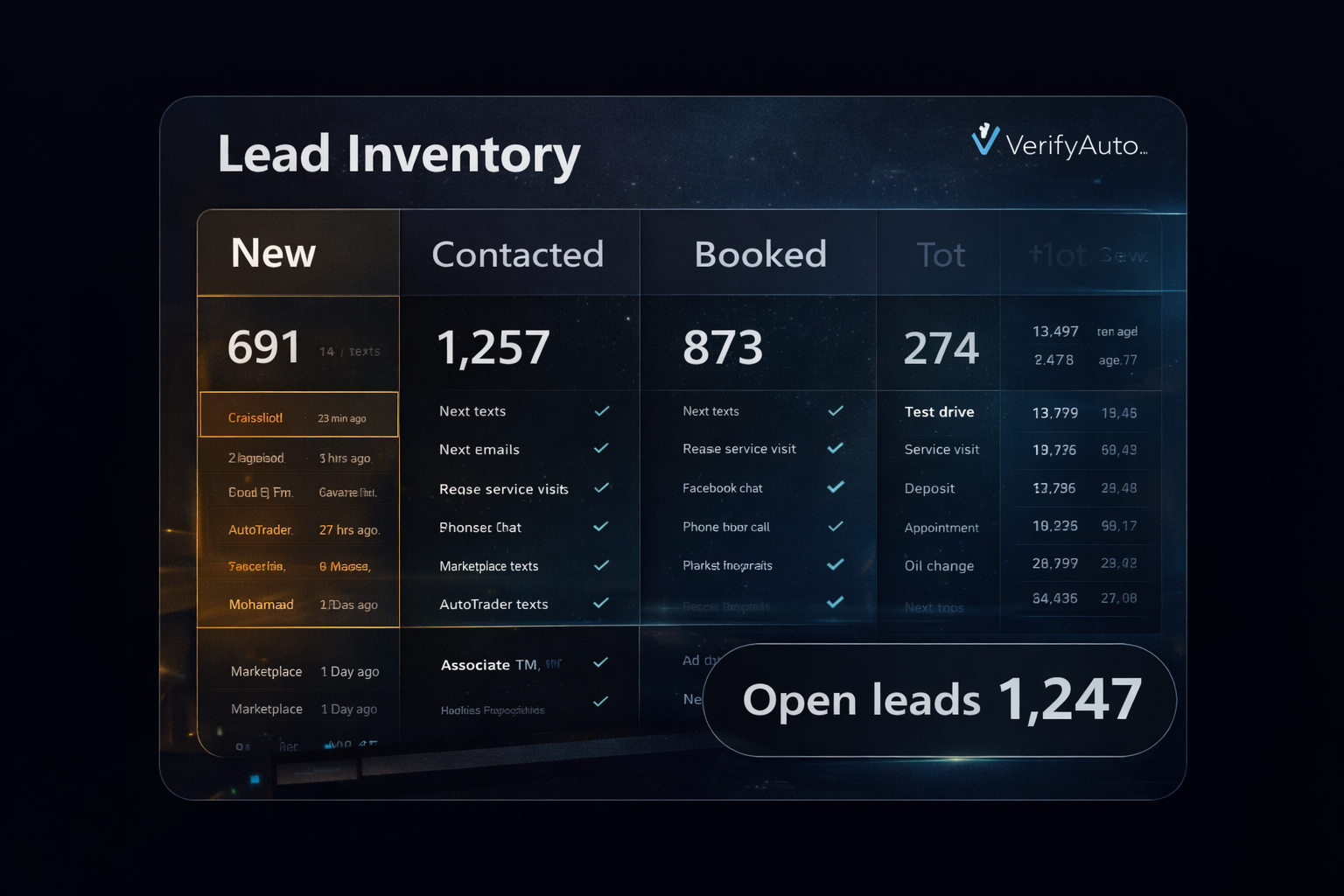Switch to the New tab

click(x=273, y=253)
